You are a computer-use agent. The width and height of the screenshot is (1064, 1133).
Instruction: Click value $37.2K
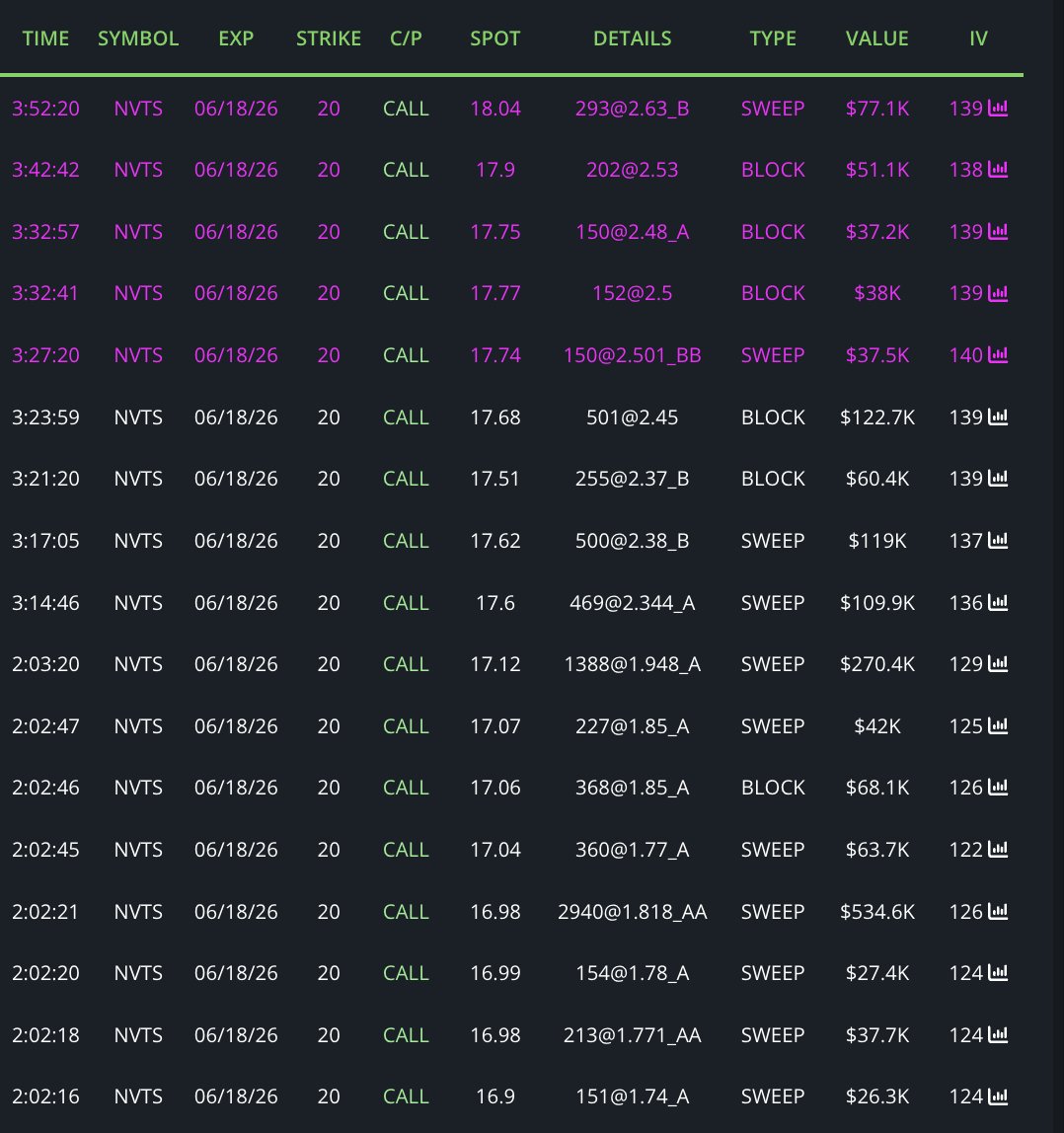[x=877, y=232]
